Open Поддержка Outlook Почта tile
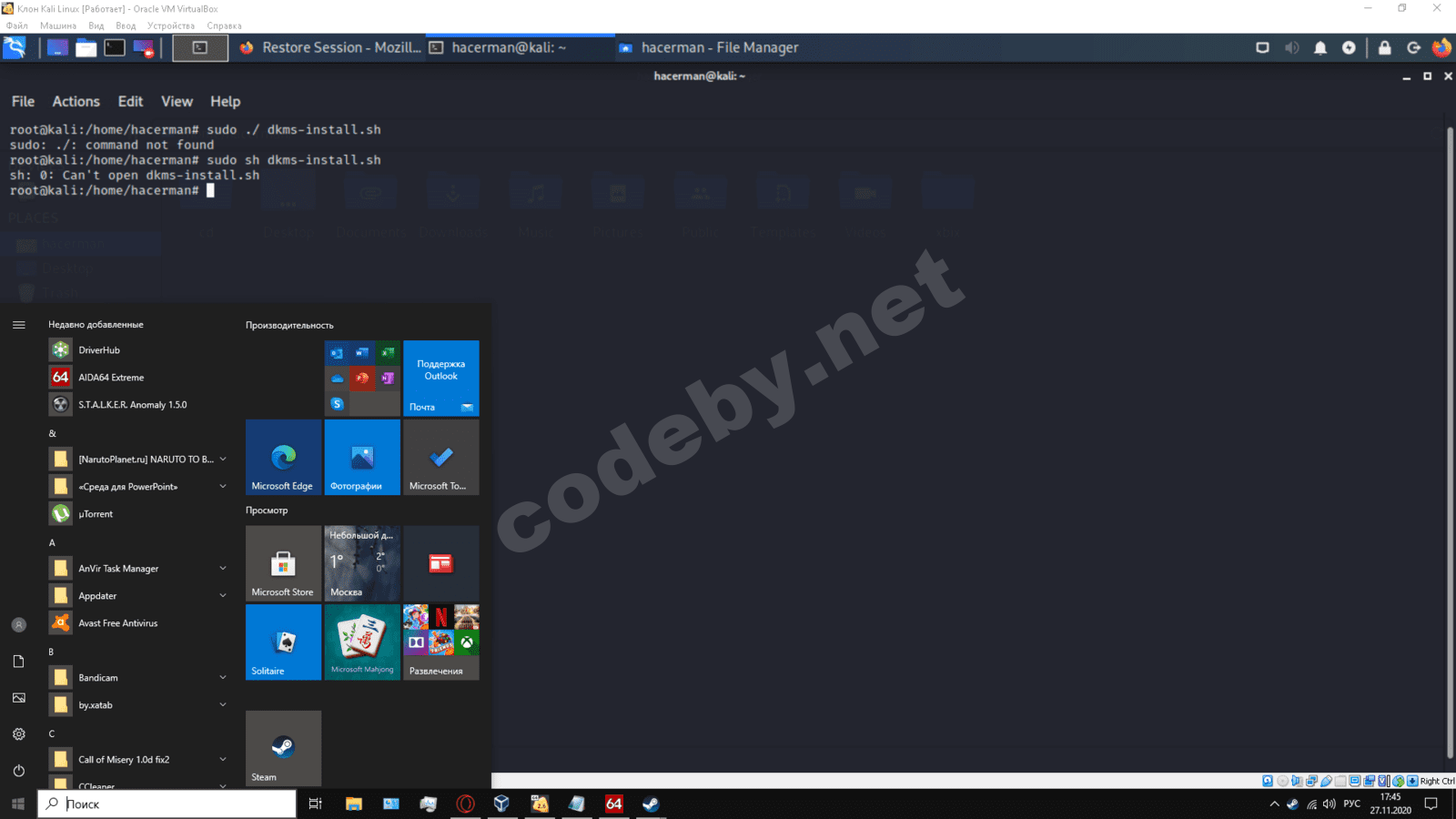This screenshot has height=819, width=1456. (441, 379)
